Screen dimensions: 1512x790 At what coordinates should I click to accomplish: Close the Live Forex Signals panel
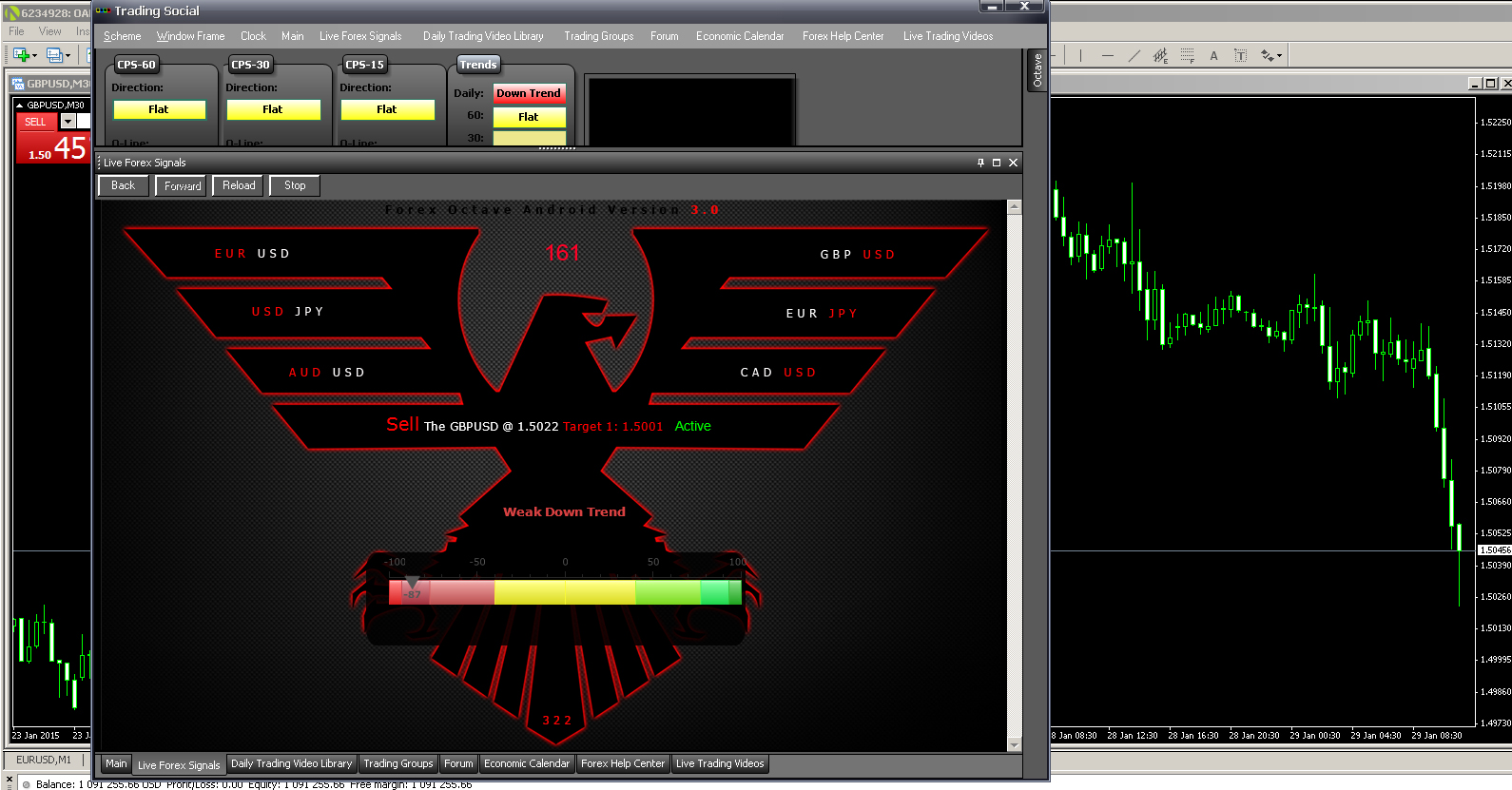(1014, 163)
